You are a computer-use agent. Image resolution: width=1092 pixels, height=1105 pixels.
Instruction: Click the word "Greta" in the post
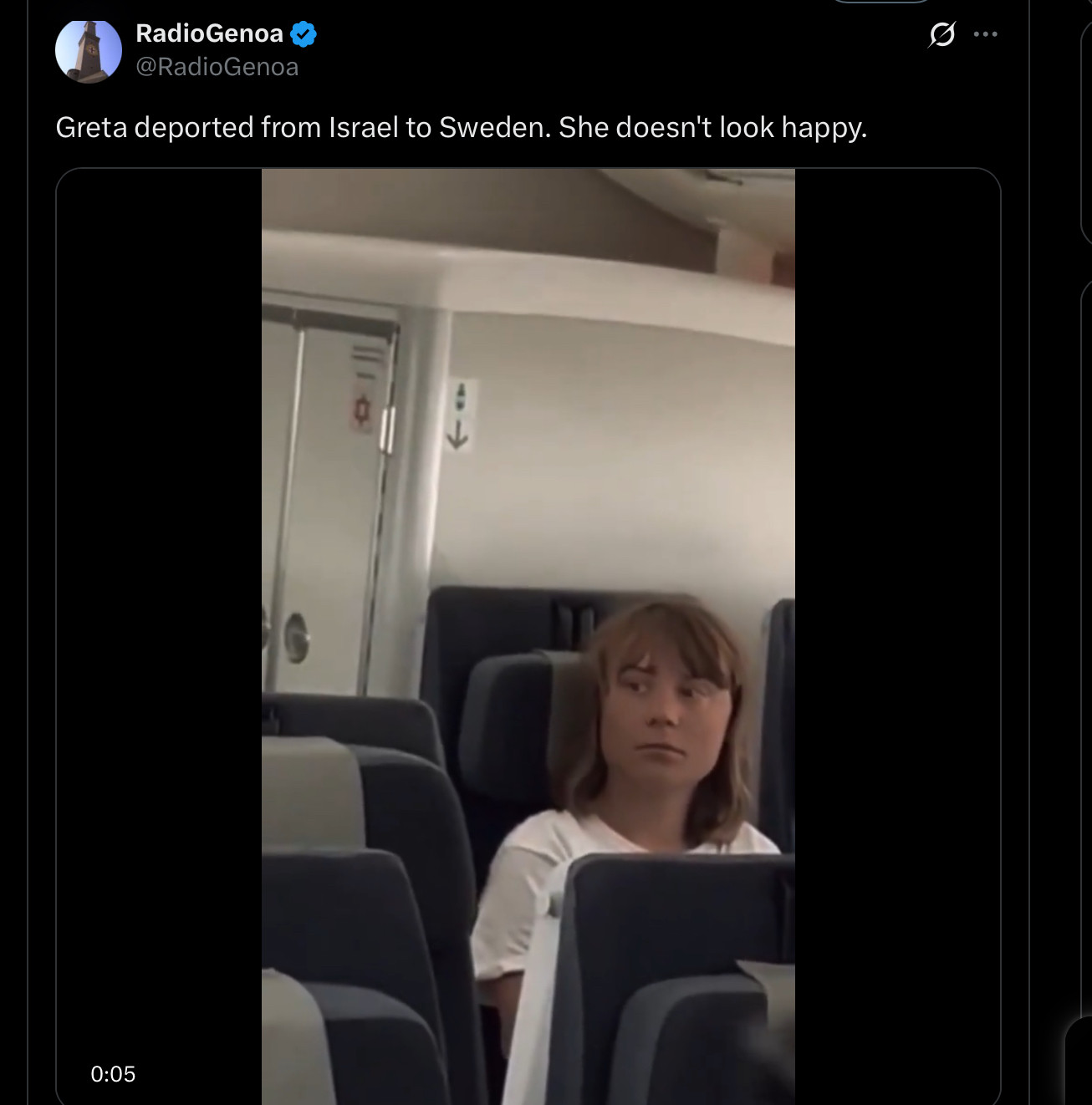[x=91, y=127]
